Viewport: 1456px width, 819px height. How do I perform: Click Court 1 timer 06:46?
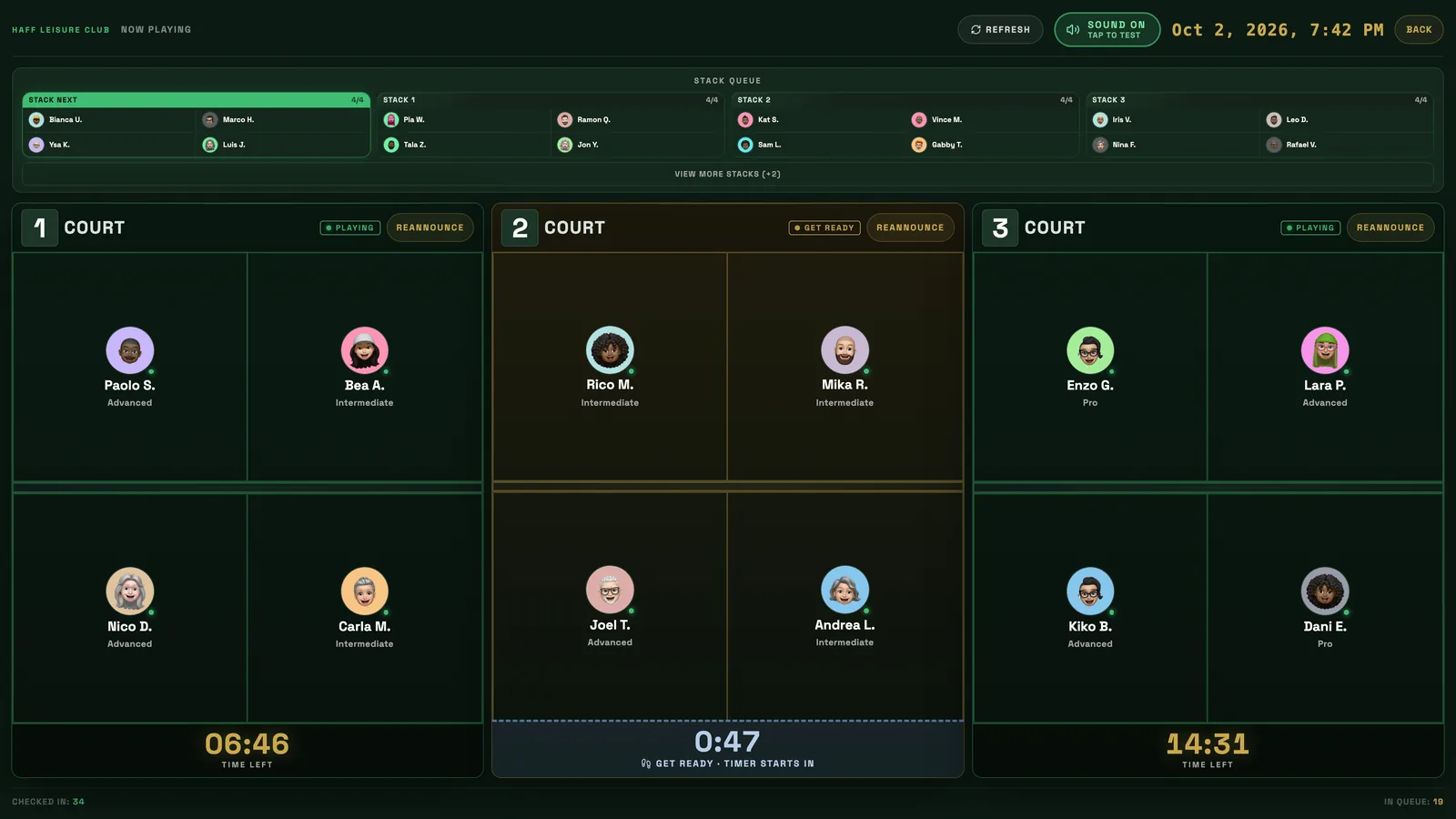(x=248, y=743)
